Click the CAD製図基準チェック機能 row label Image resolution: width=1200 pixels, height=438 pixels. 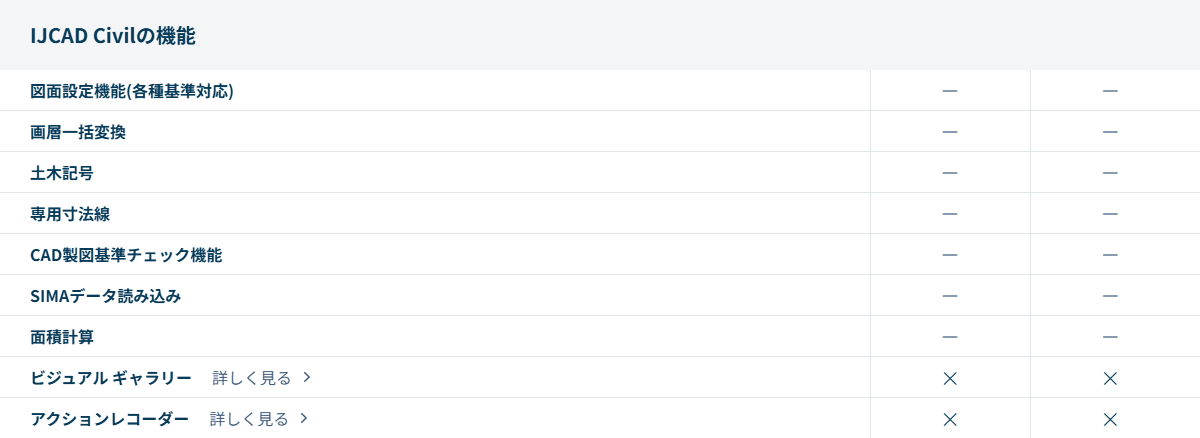pos(126,255)
